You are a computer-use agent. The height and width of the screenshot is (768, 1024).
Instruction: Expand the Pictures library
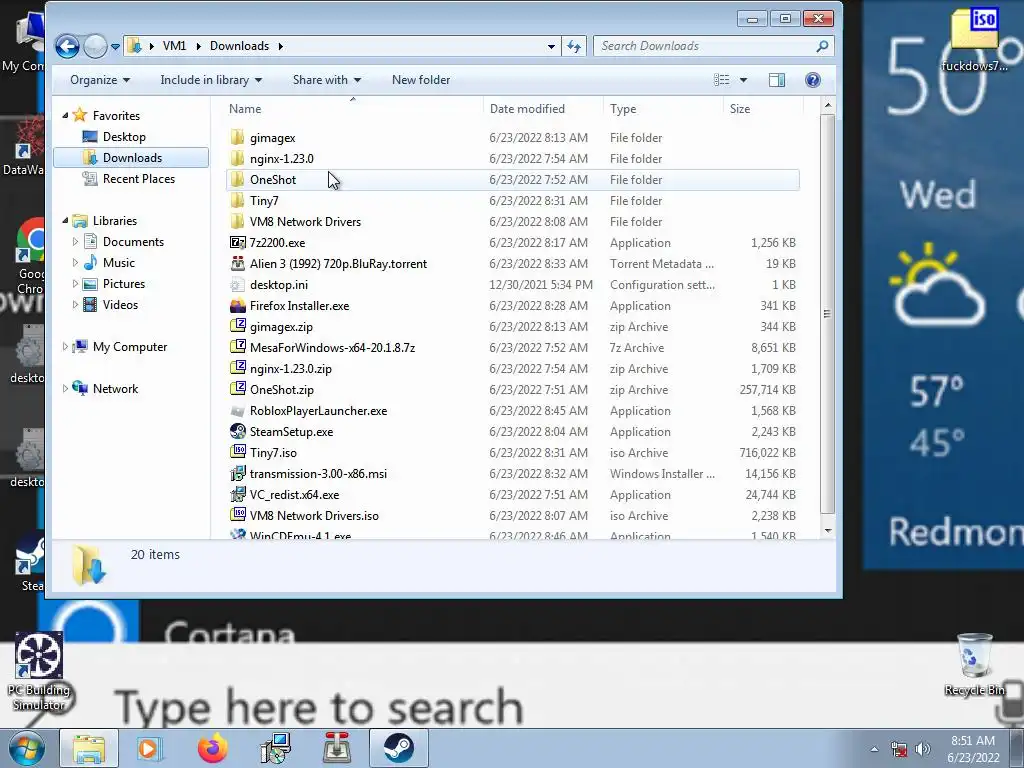[x=74, y=283]
